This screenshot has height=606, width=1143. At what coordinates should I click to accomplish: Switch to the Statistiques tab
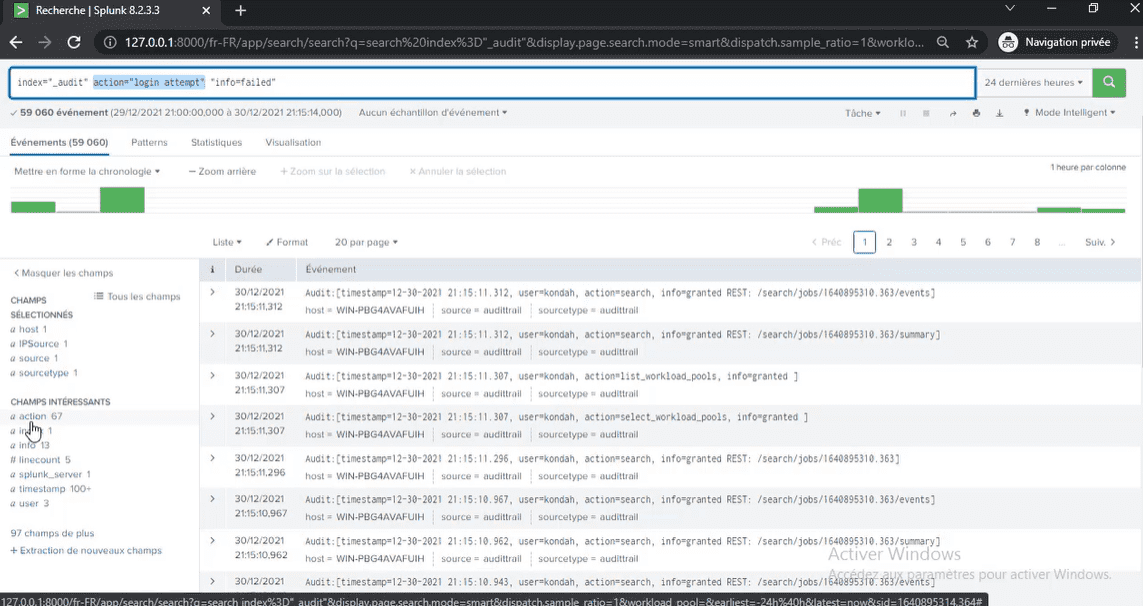pos(216,142)
